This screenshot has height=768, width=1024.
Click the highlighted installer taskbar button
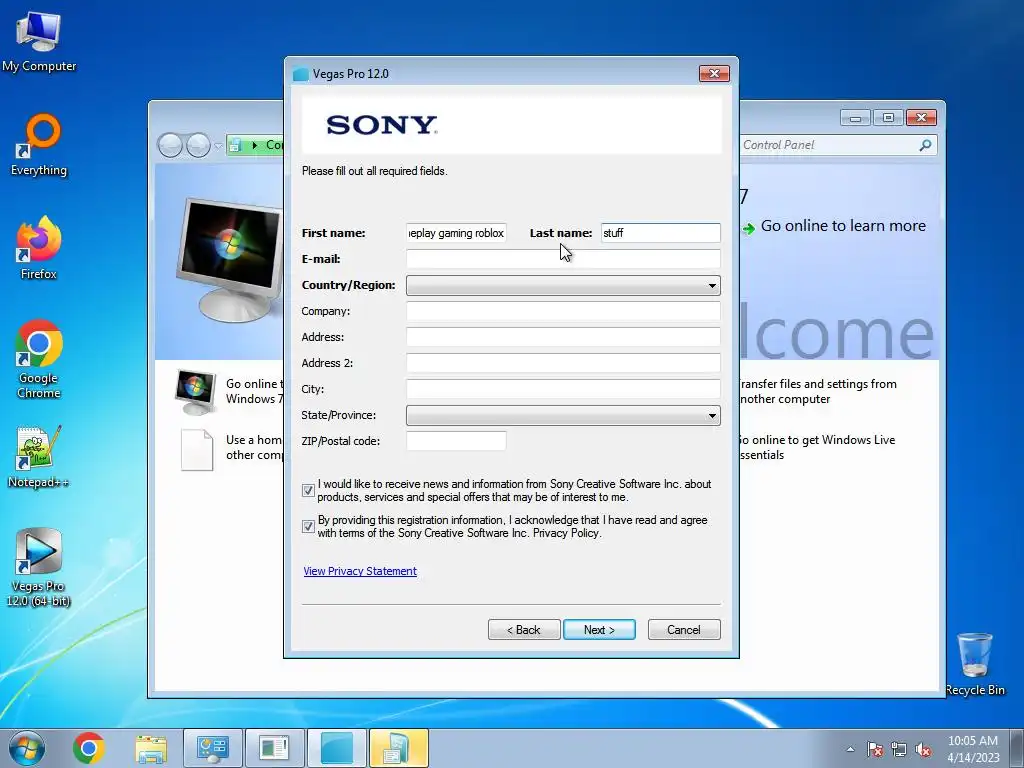398,748
